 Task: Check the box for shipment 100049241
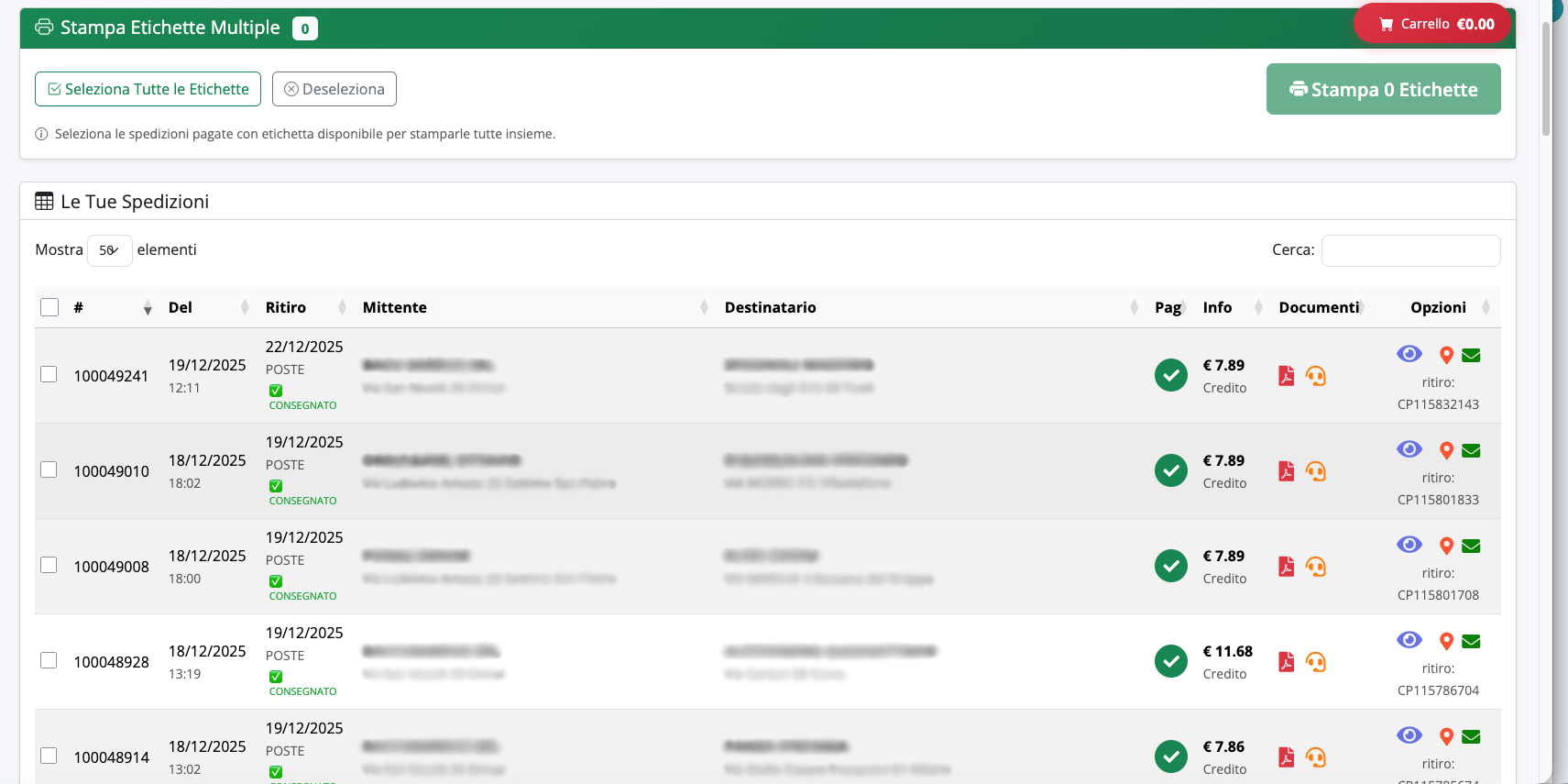(49, 374)
